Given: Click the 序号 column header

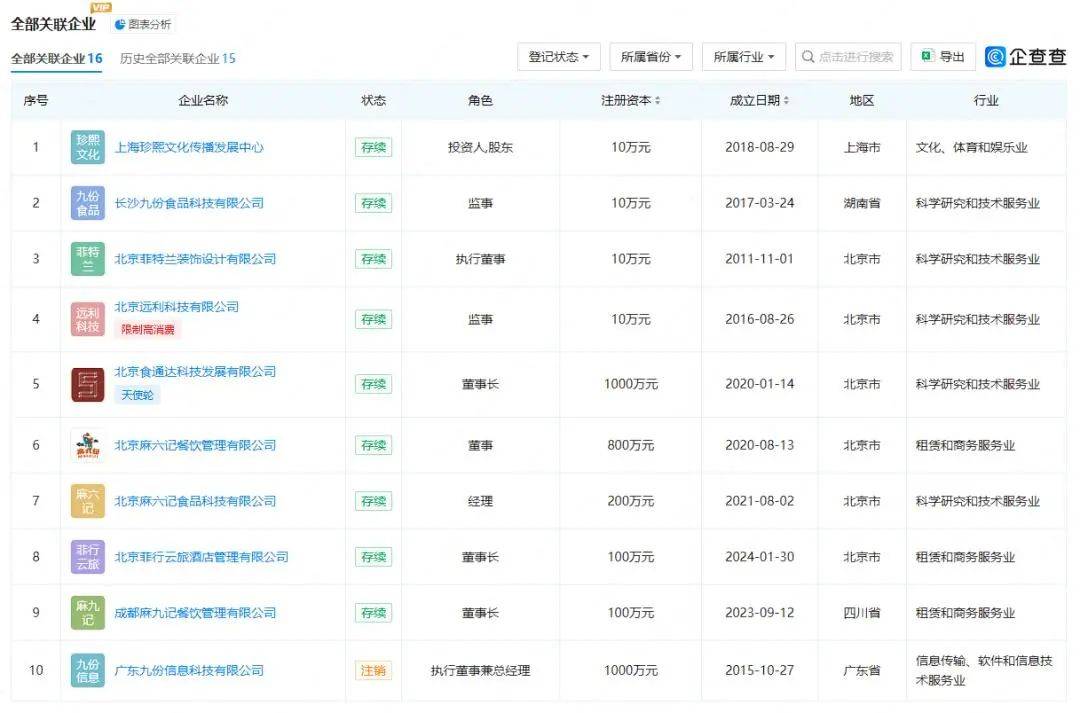Looking at the screenshot, I should pos(36,101).
